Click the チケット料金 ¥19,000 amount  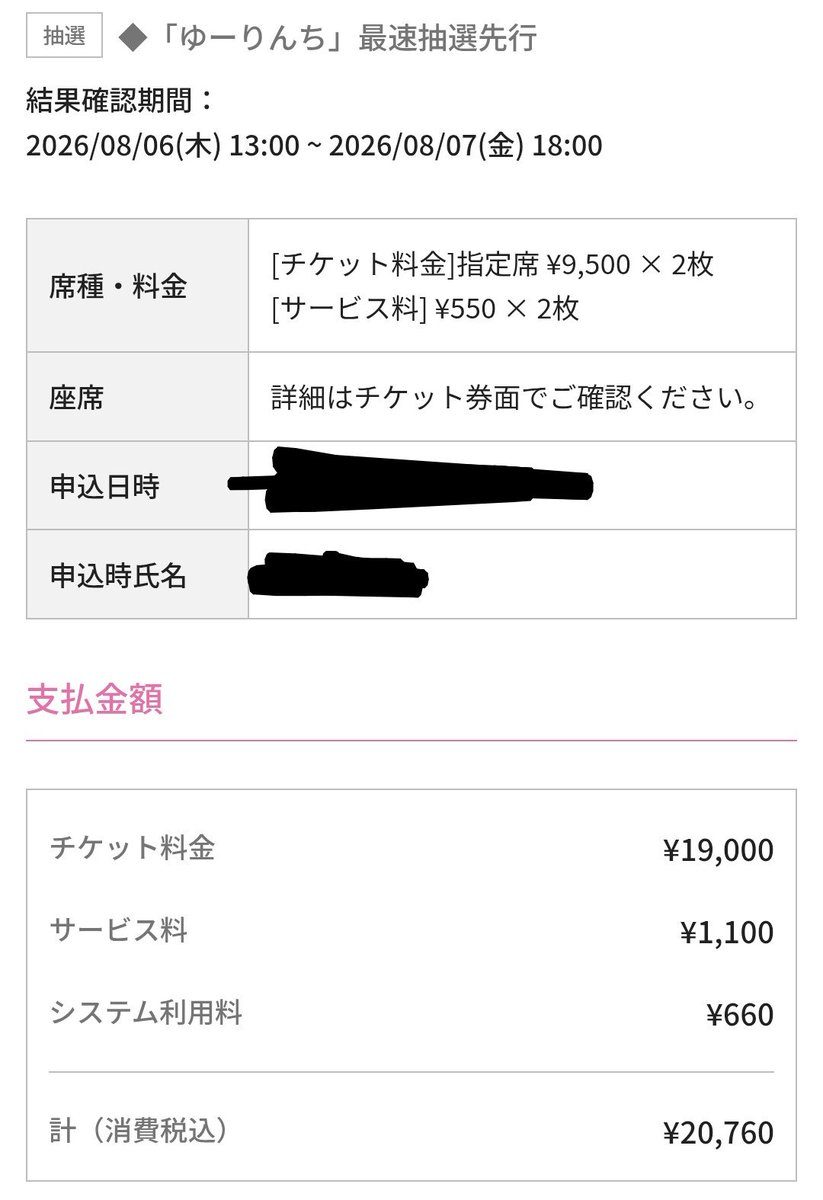click(718, 850)
